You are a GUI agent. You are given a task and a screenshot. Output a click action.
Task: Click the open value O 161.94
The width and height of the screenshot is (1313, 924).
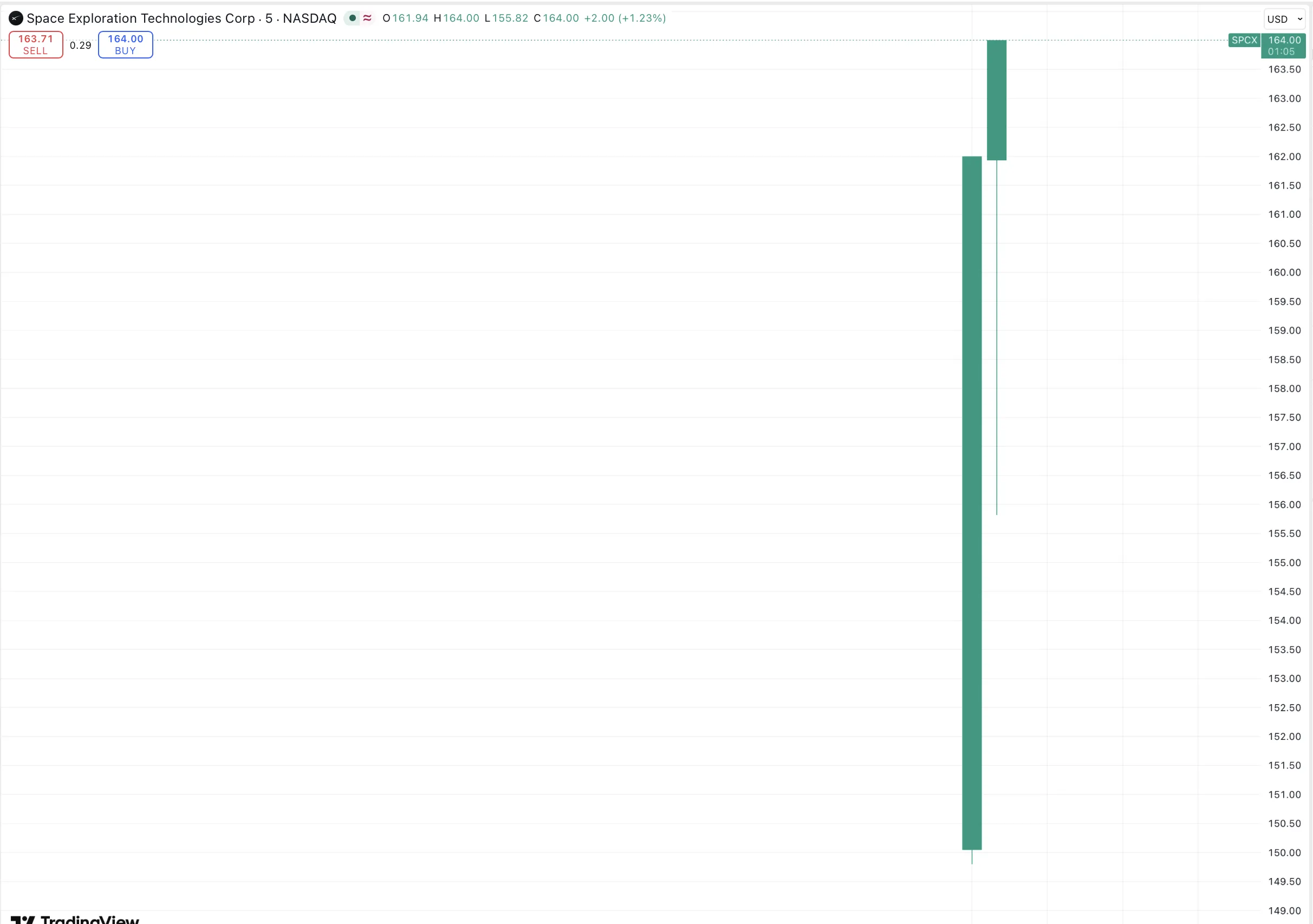tap(406, 18)
